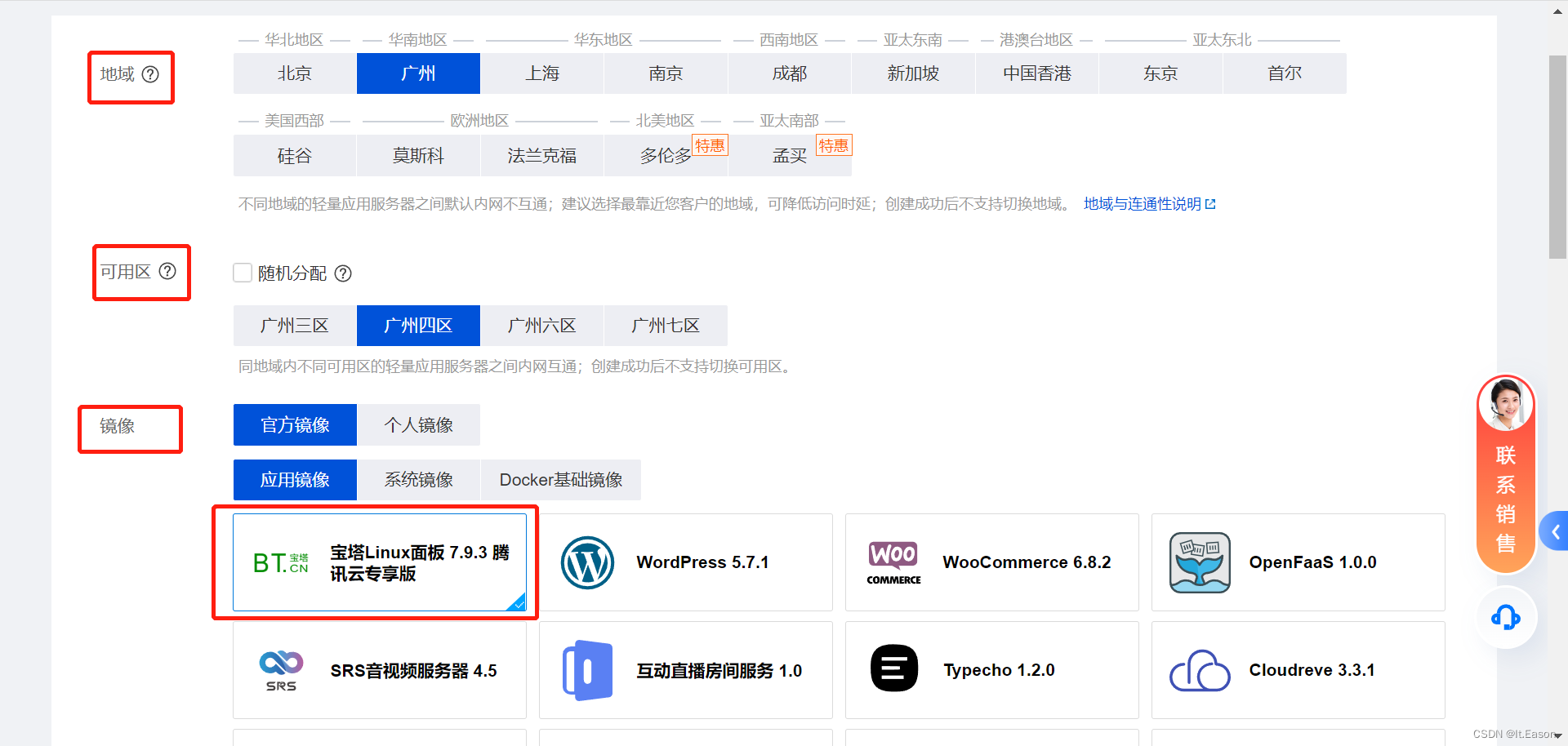Switch to the 官方镜像 tab
This screenshot has width=1568, height=746.
tap(295, 424)
